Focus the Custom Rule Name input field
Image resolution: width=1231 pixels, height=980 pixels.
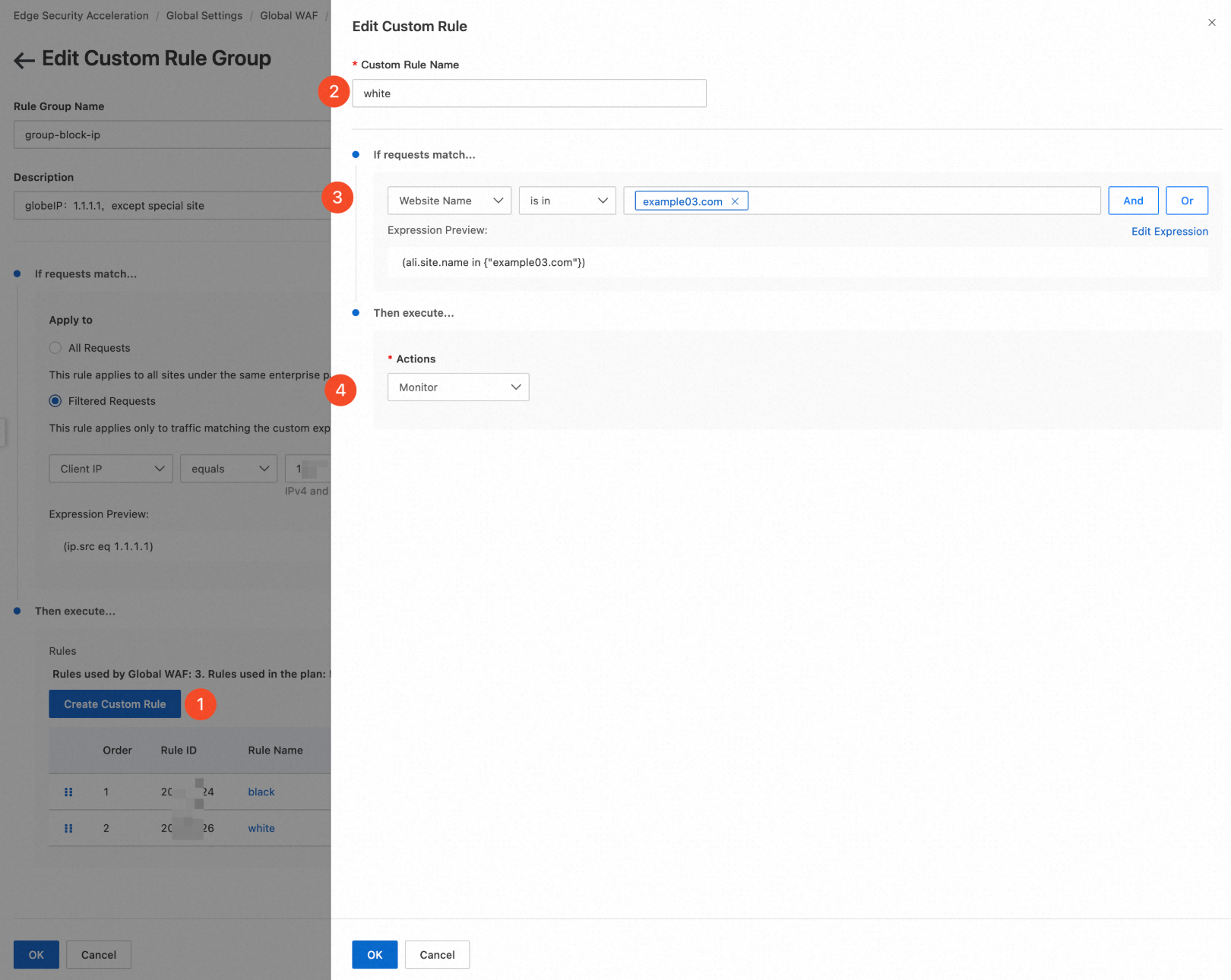click(x=529, y=93)
